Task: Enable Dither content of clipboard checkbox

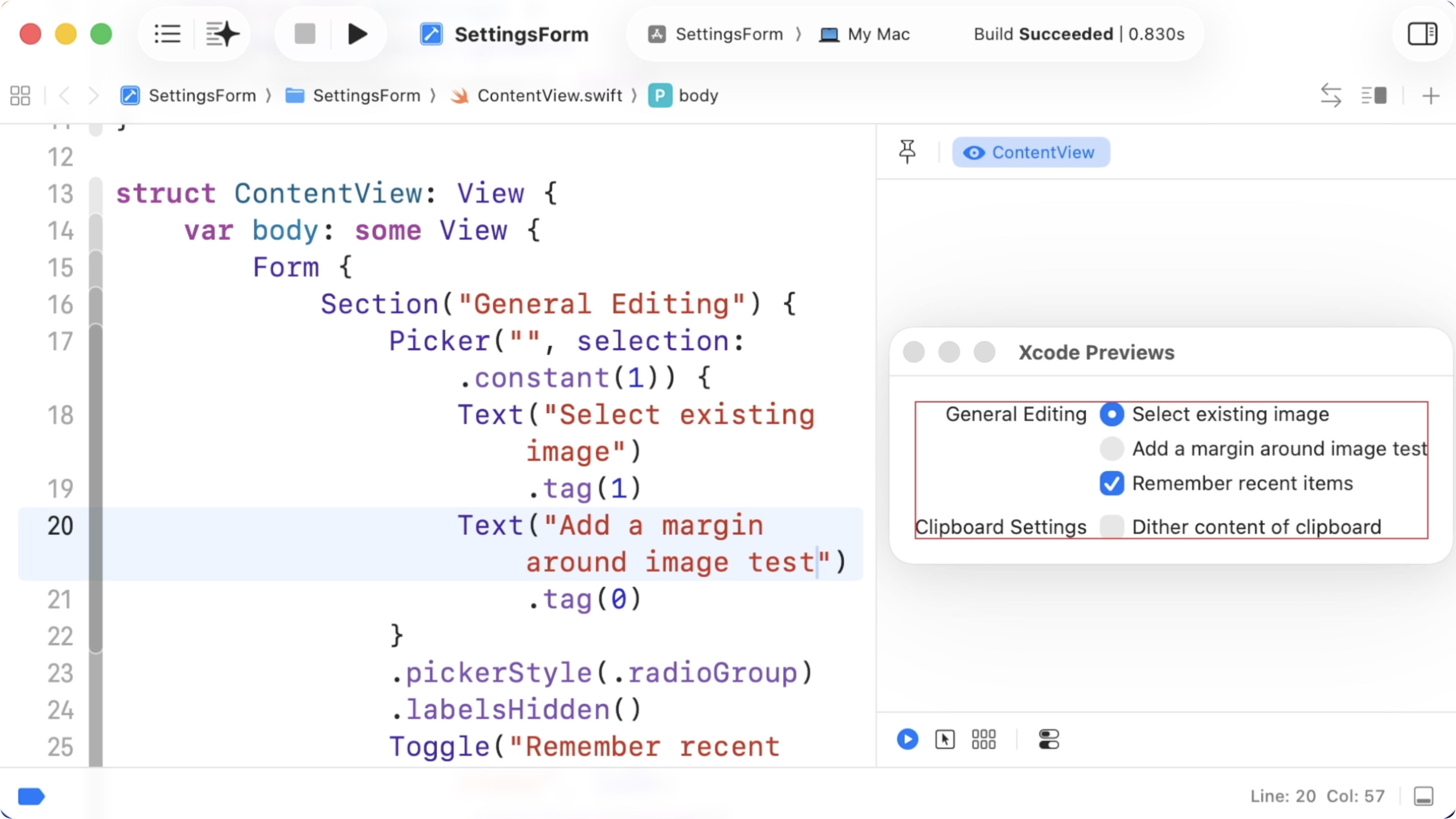Action: 1111,527
